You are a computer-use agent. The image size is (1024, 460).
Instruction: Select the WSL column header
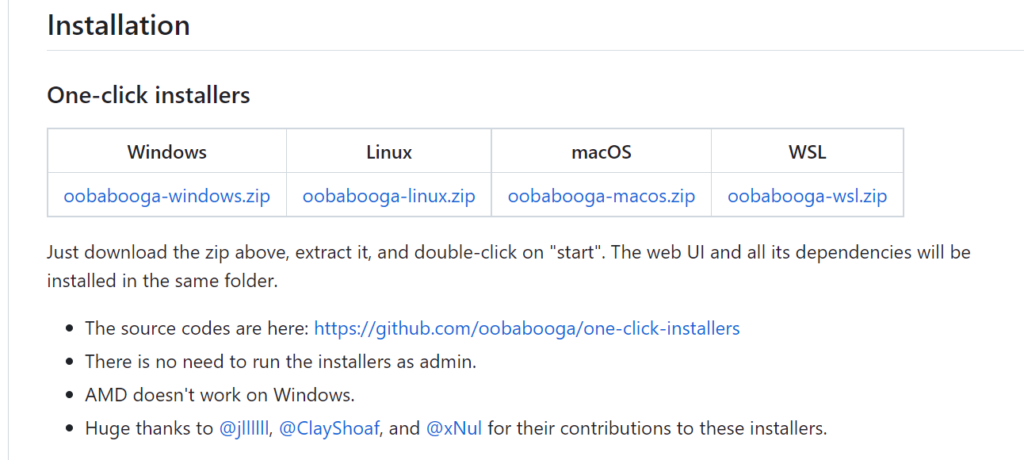click(x=807, y=153)
